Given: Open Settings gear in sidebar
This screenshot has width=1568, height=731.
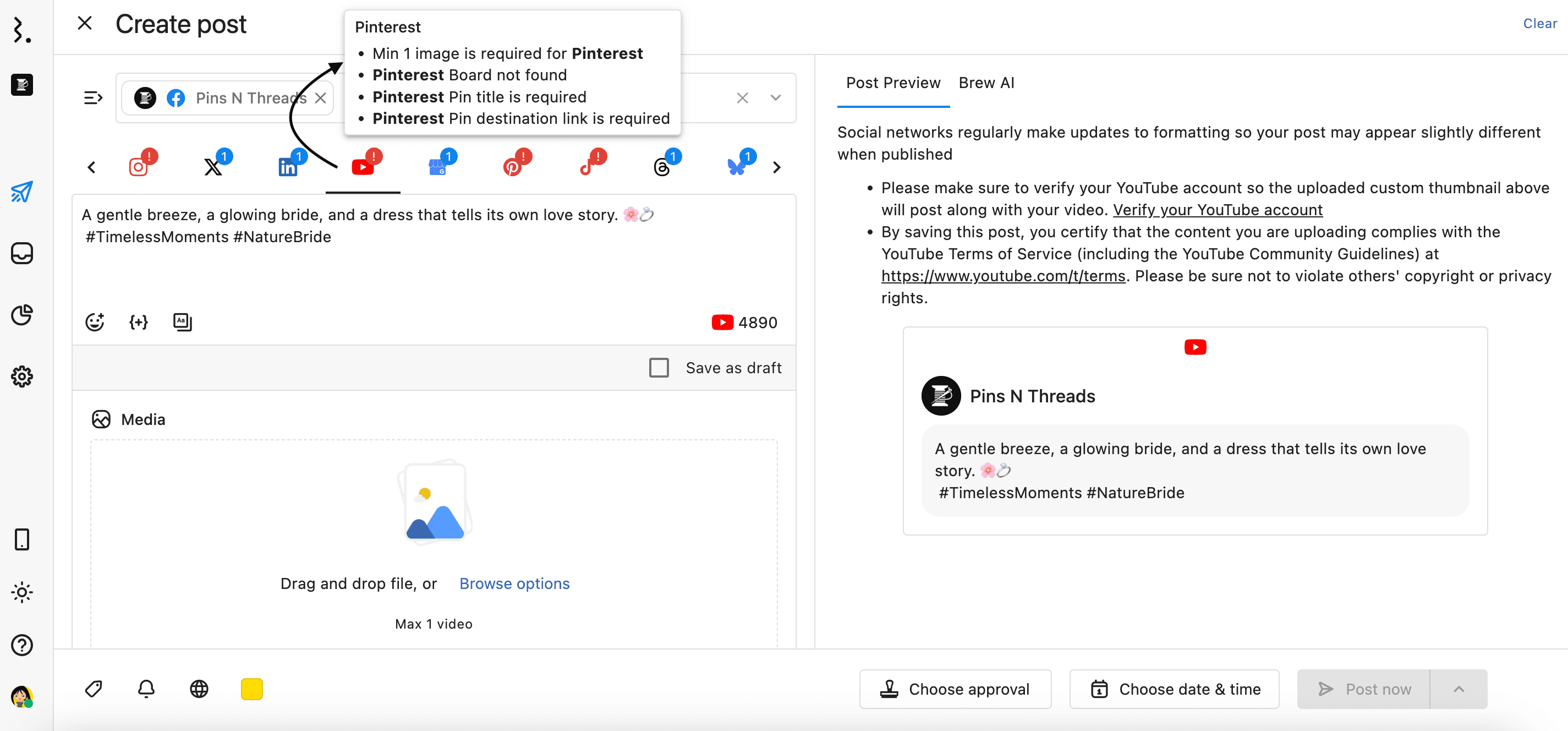Looking at the screenshot, I should click(22, 377).
